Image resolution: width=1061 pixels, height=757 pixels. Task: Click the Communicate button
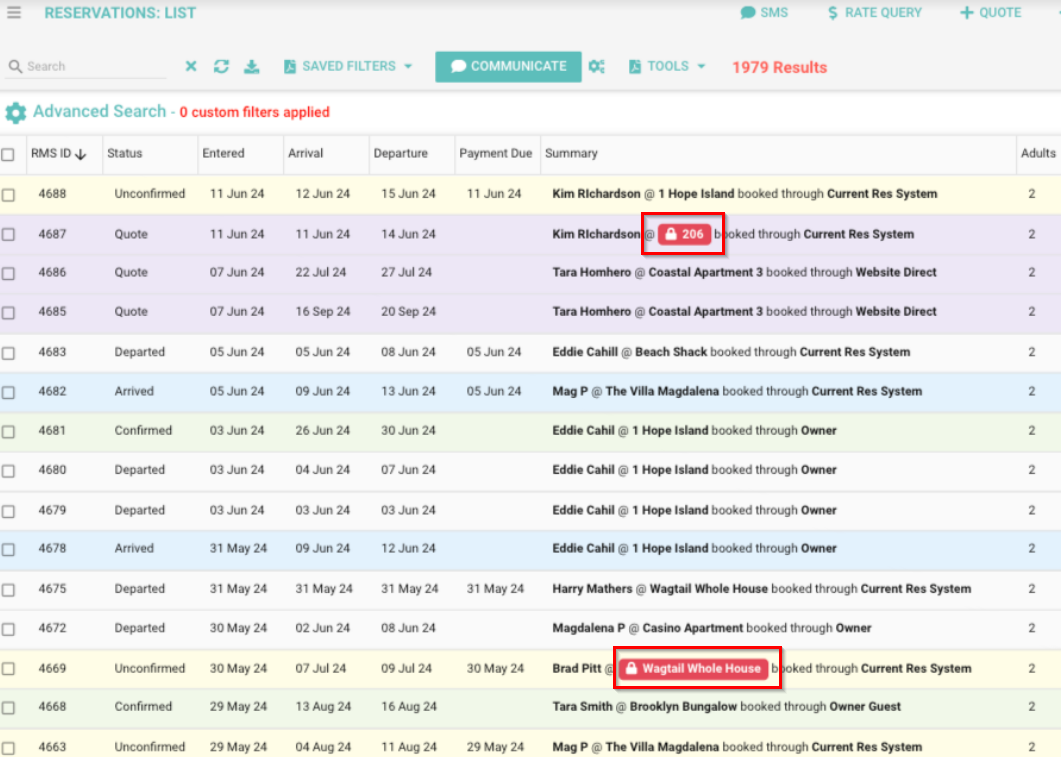508,66
